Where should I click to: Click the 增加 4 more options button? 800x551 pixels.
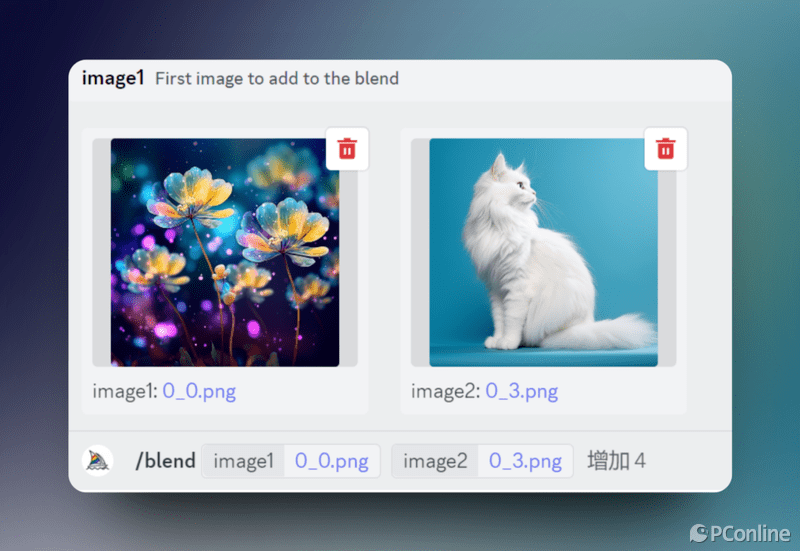tap(616, 461)
